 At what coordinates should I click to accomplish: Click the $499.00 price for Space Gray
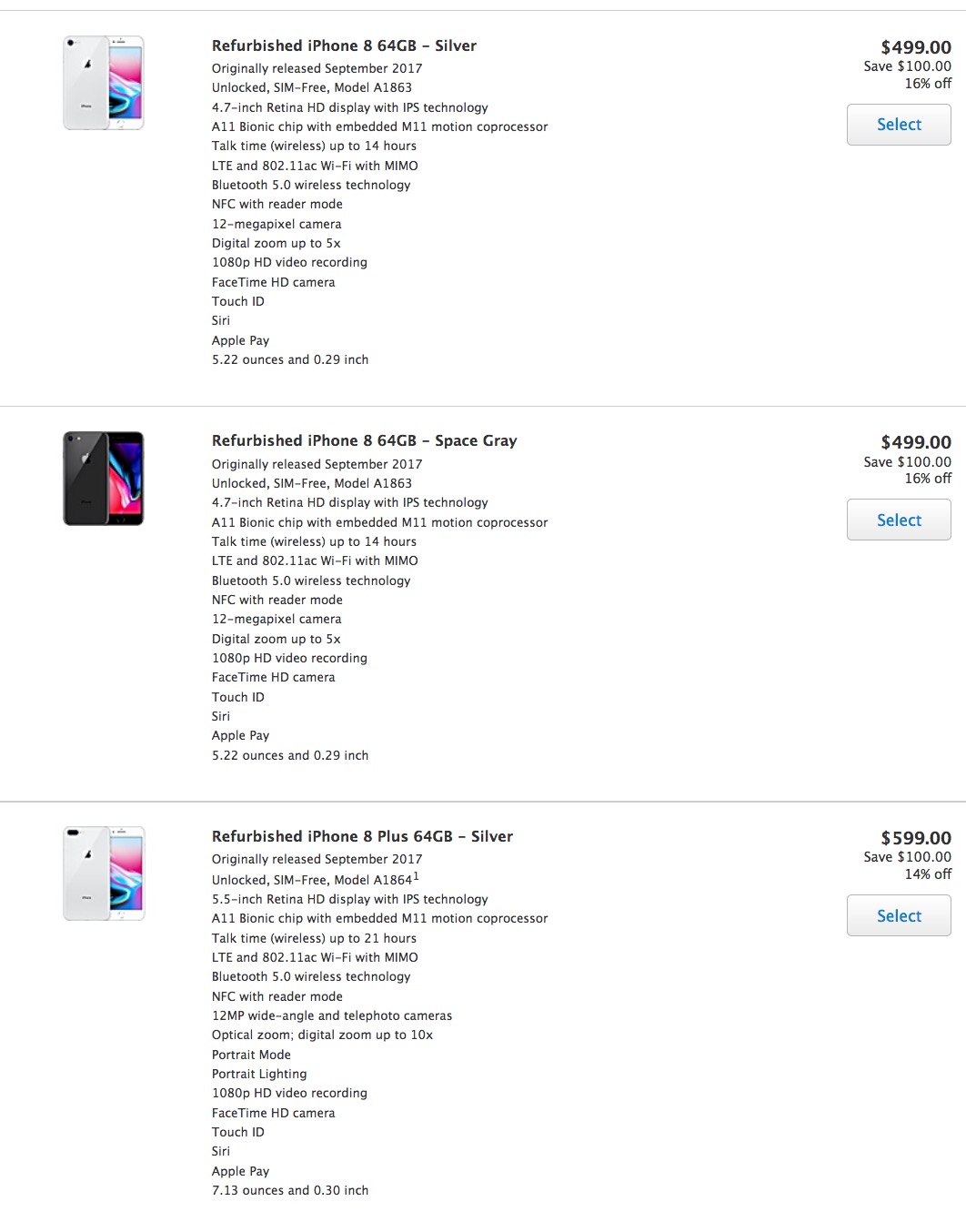coord(915,442)
